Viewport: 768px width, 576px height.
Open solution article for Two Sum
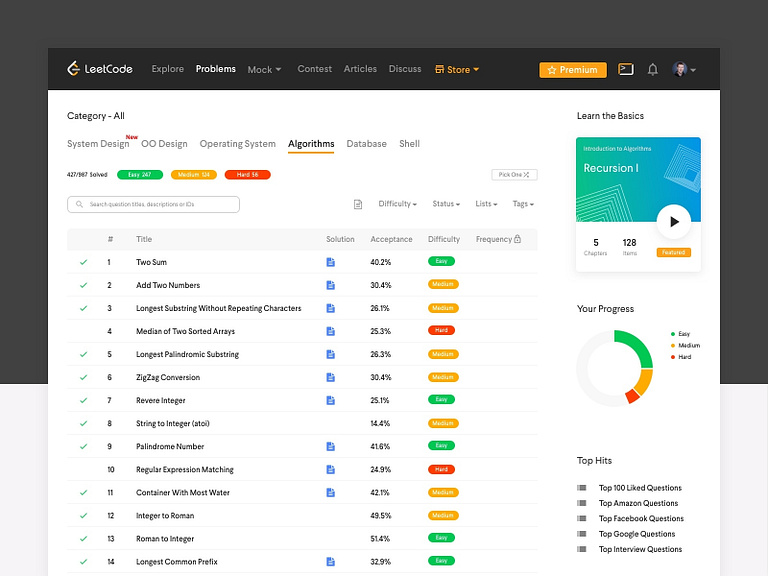331,262
